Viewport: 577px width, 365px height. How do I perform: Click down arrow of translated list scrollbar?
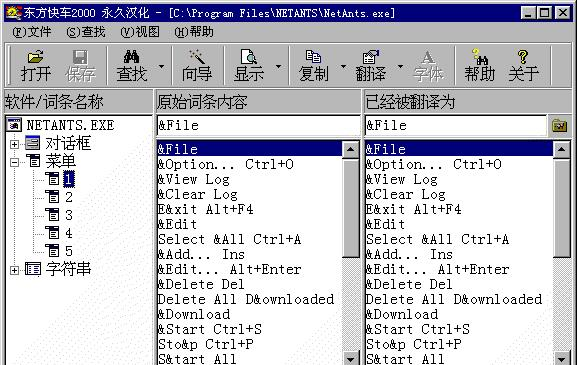(x=562, y=358)
